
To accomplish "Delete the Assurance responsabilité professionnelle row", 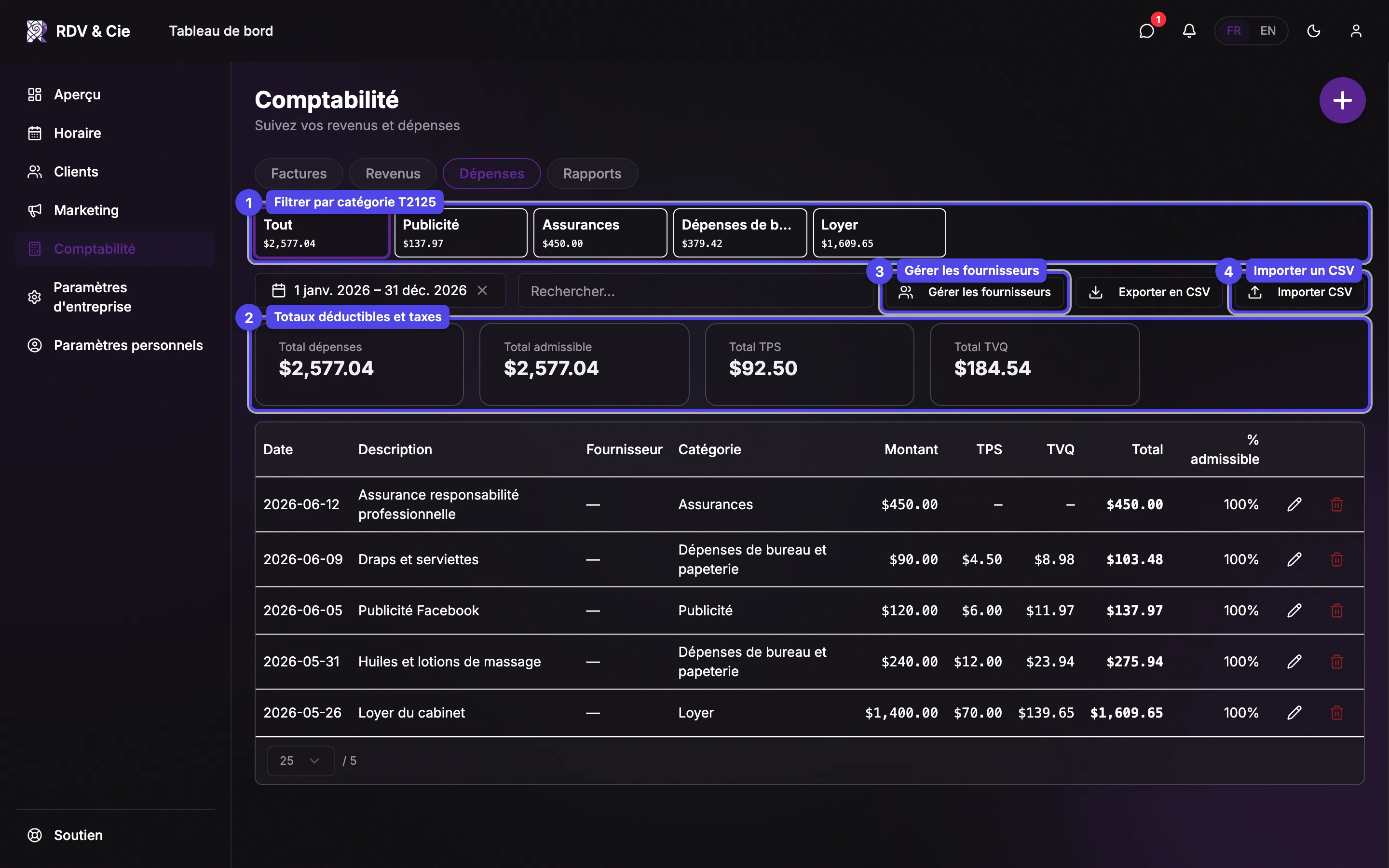I will click(1336, 504).
